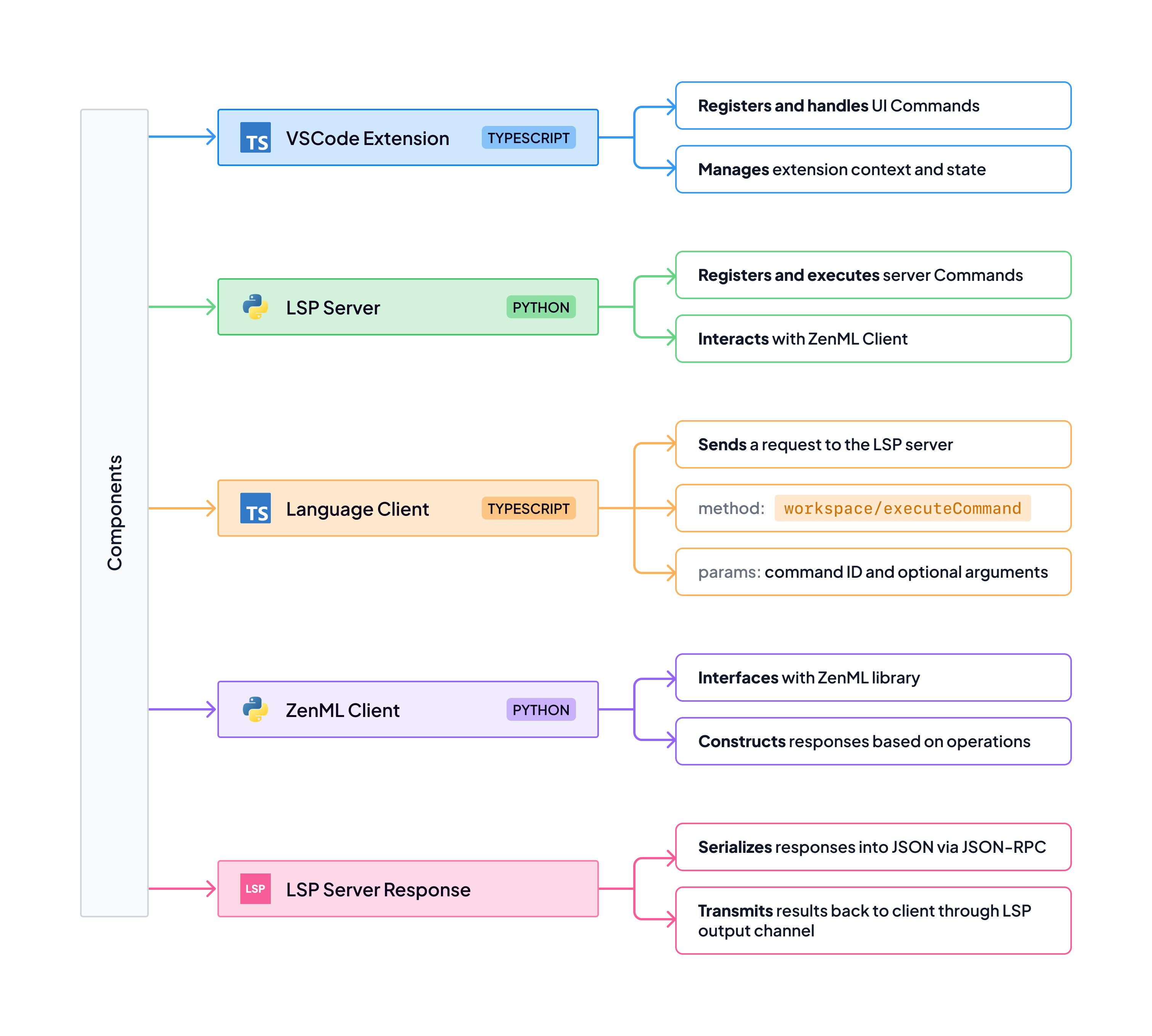The image size is (1152, 1036).
Task: Click 'Registers and executes server Commands' box
Action: tap(873, 275)
